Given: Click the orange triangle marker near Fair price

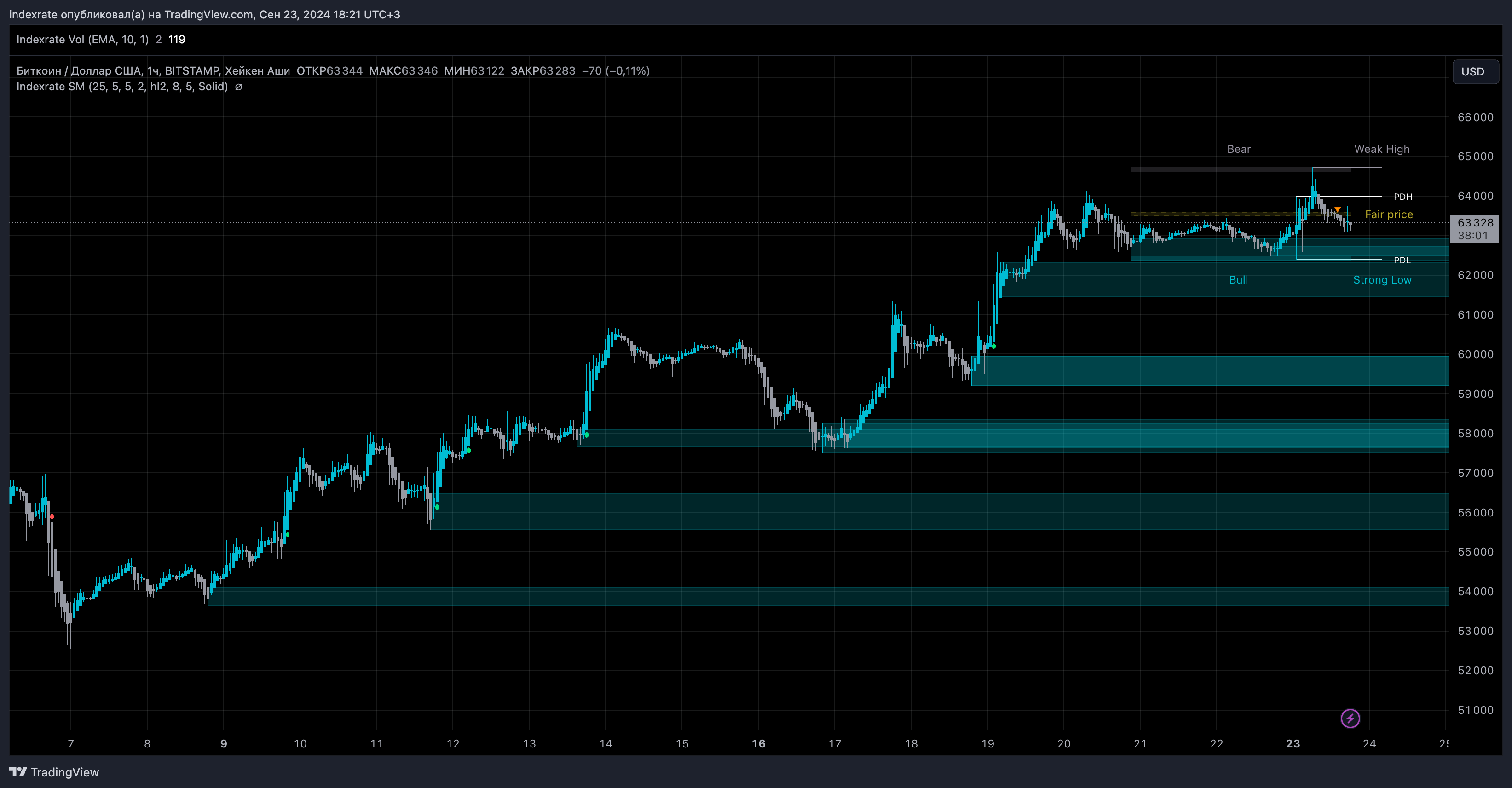Looking at the screenshot, I should (1337, 209).
